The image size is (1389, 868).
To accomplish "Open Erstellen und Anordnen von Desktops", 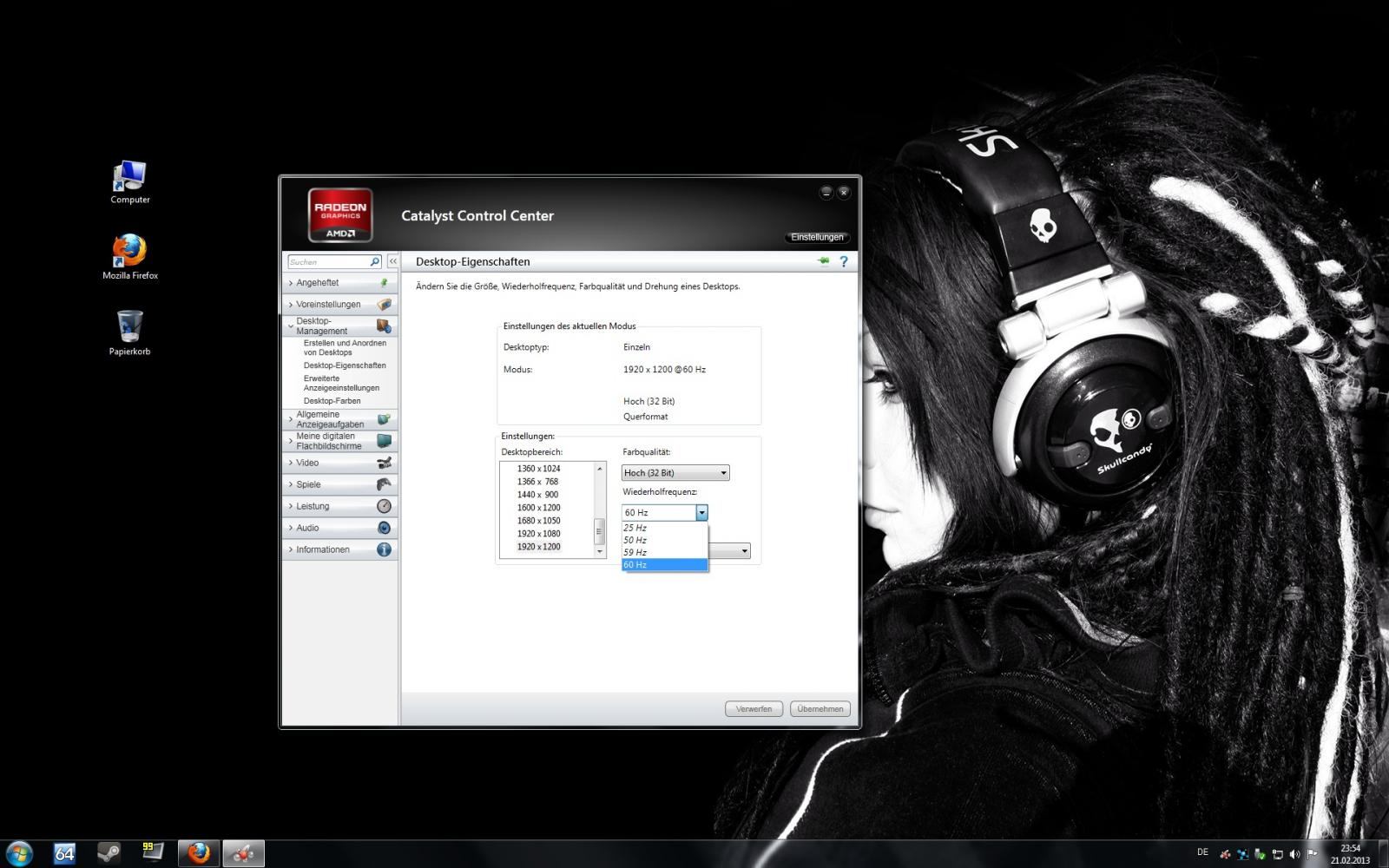I will [345, 348].
